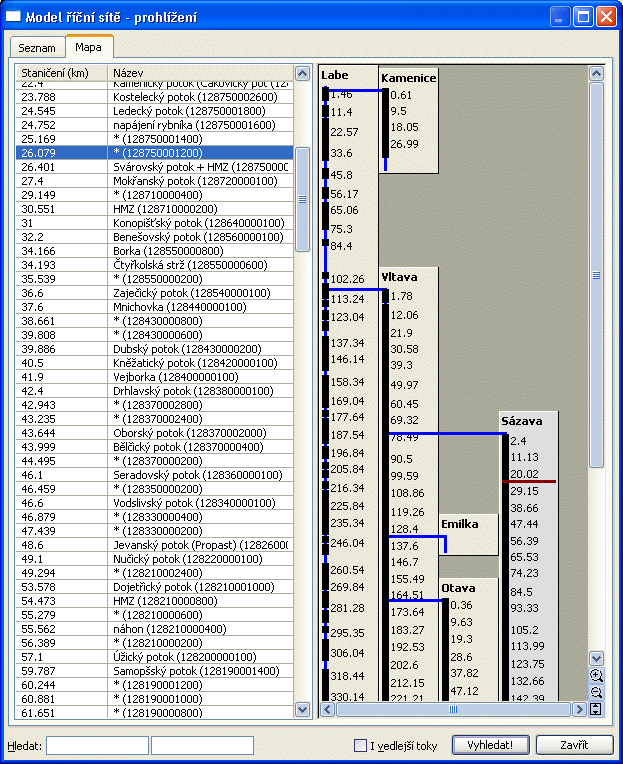Click the second search input field
623x764 pixels.
click(202, 746)
